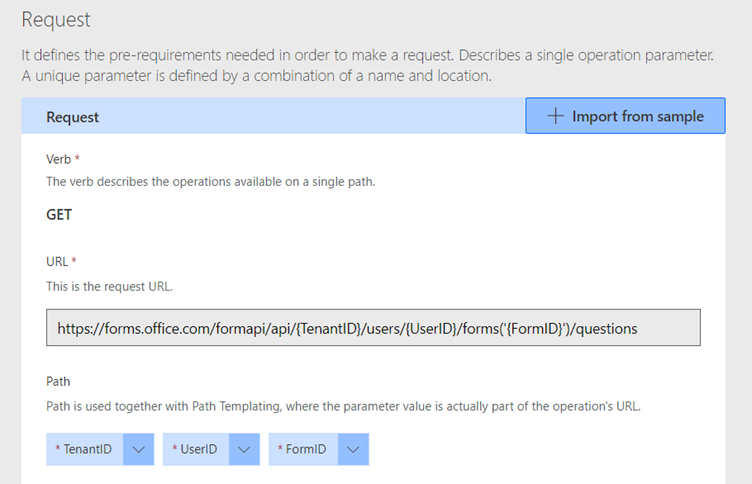The width and height of the screenshot is (752, 484).
Task: Open the UserID parameter dropdown arrow
Action: (244, 449)
